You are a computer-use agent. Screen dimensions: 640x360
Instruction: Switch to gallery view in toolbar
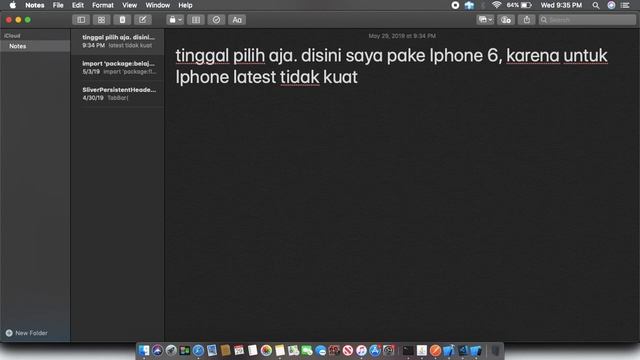click(x=101, y=20)
